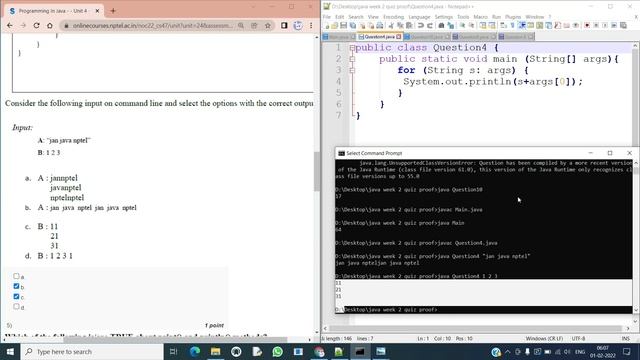Click the Word wrap icon in Notepad++
The image size is (640, 360).
click(503, 25)
